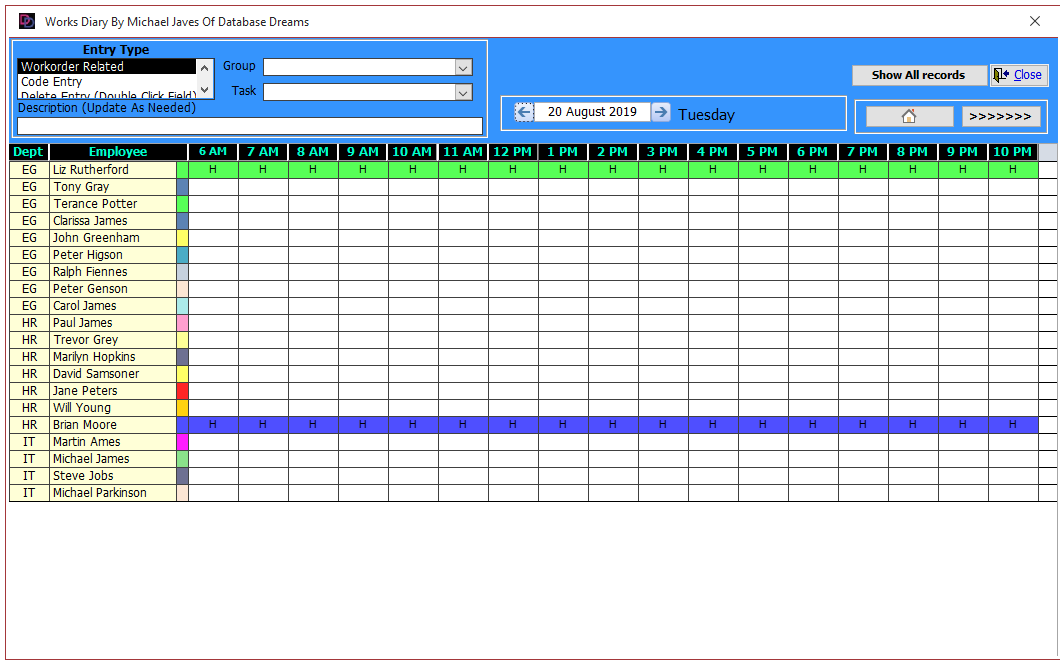Click the Close door icon button
Image resolution: width=1060 pixels, height=660 pixels.
[1019, 75]
